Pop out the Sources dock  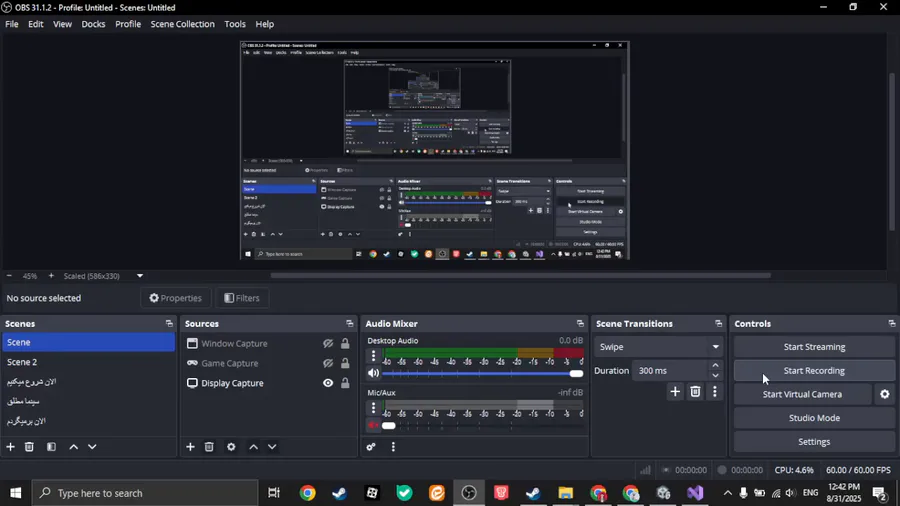coord(350,324)
